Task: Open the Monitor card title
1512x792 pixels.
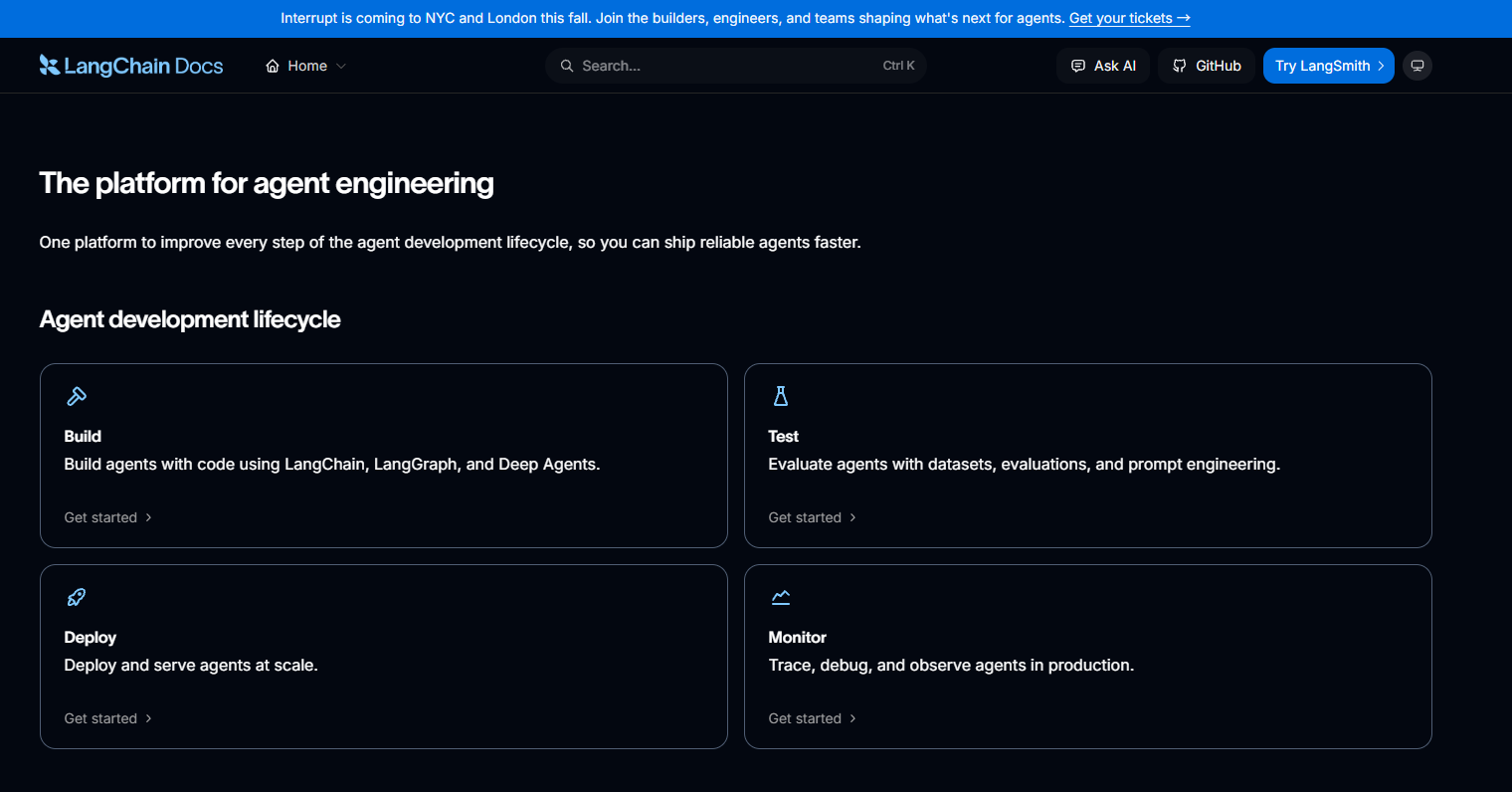Action: [798, 637]
